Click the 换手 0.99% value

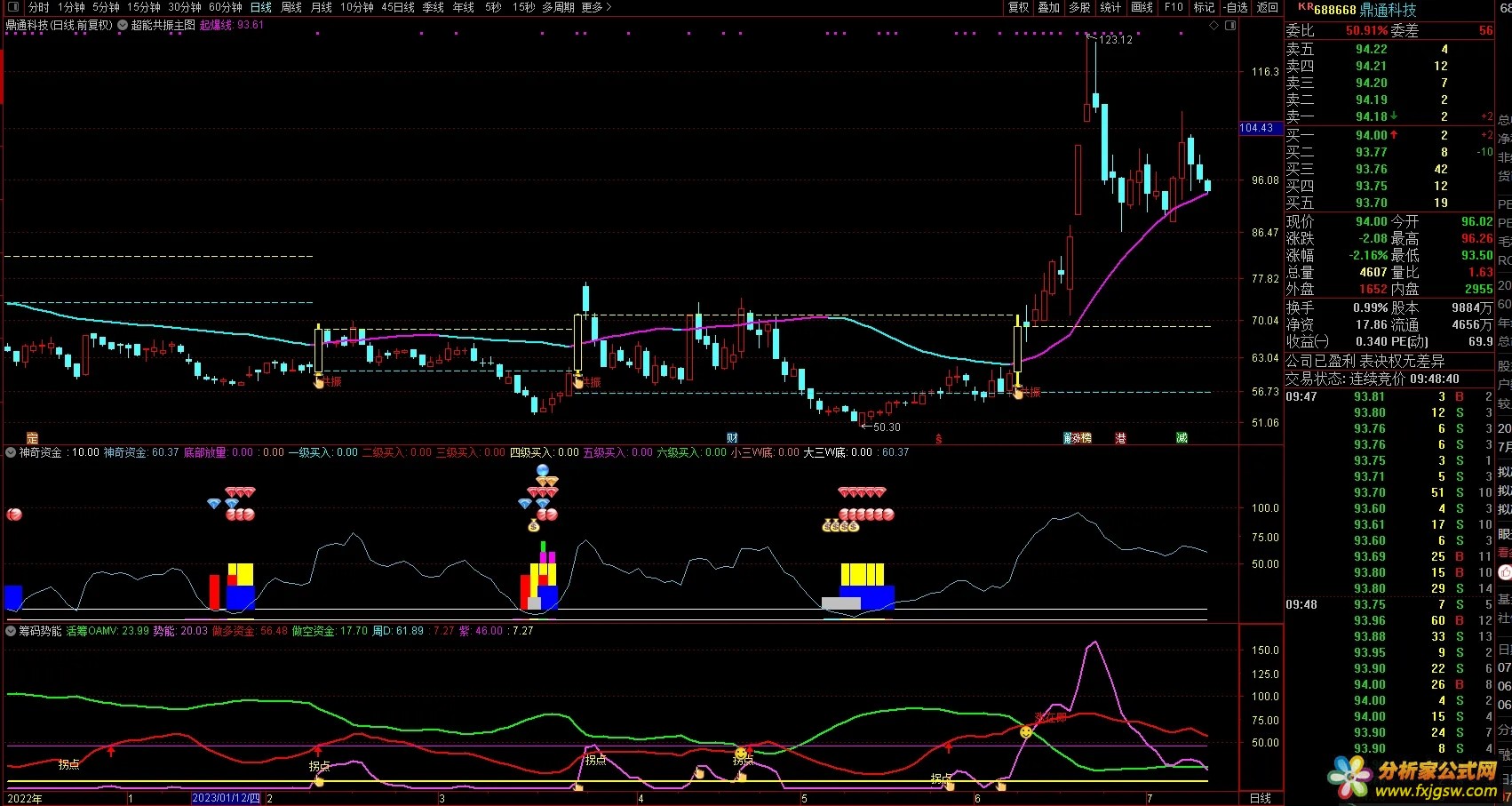coord(1371,307)
